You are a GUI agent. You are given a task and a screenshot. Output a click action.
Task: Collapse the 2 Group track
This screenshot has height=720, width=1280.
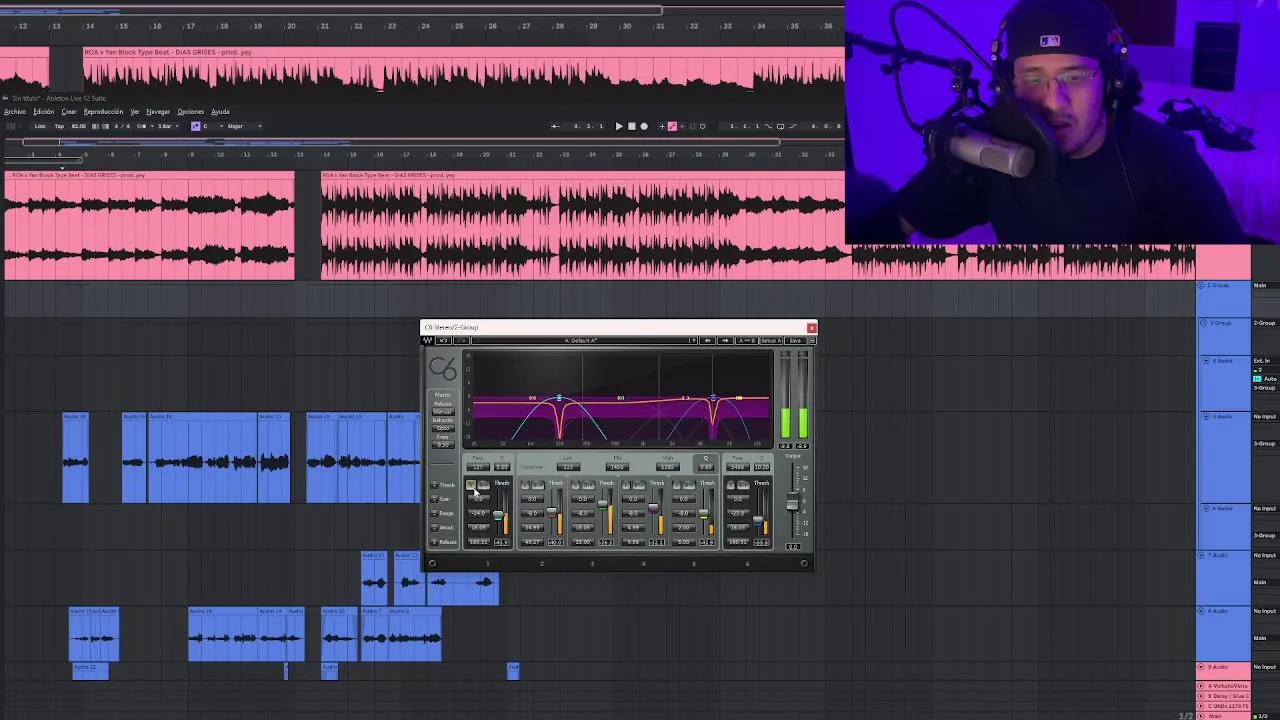pos(1201,286)
